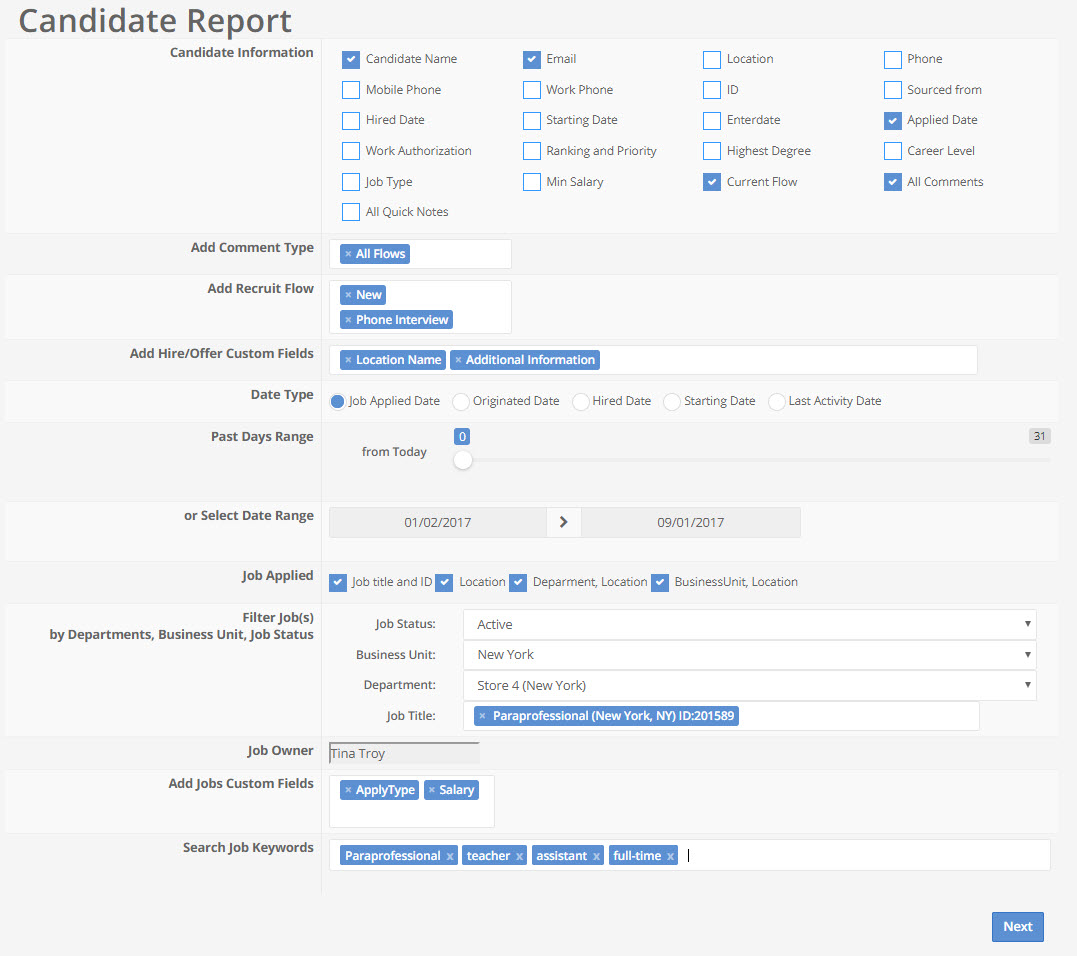Select the Hired Date date type radio
This screenshot has width=1077, height=956.
click(x=580, y=401)
